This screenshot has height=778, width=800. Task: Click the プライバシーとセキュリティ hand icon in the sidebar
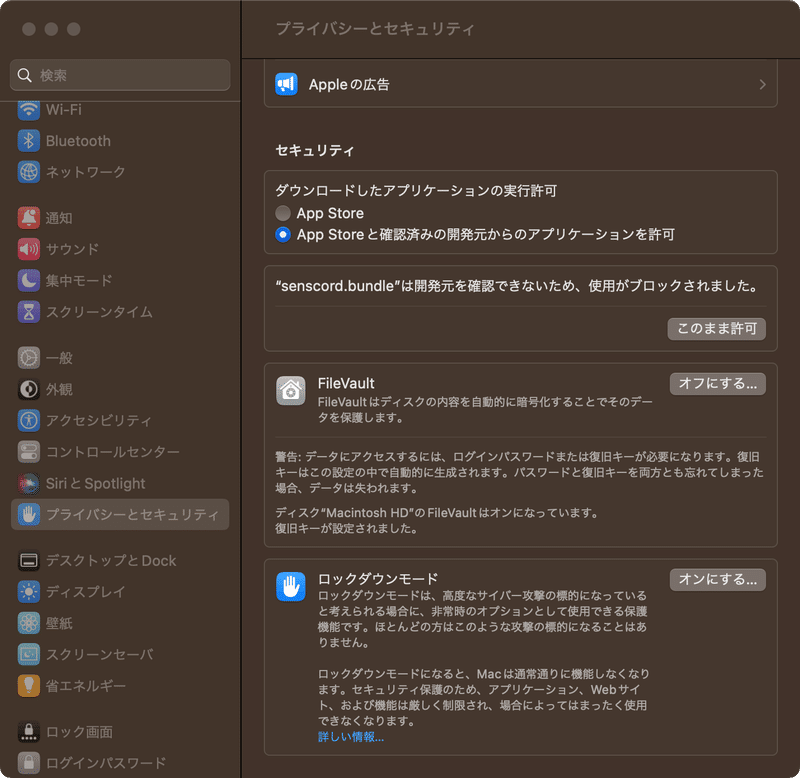coord(29,514)
